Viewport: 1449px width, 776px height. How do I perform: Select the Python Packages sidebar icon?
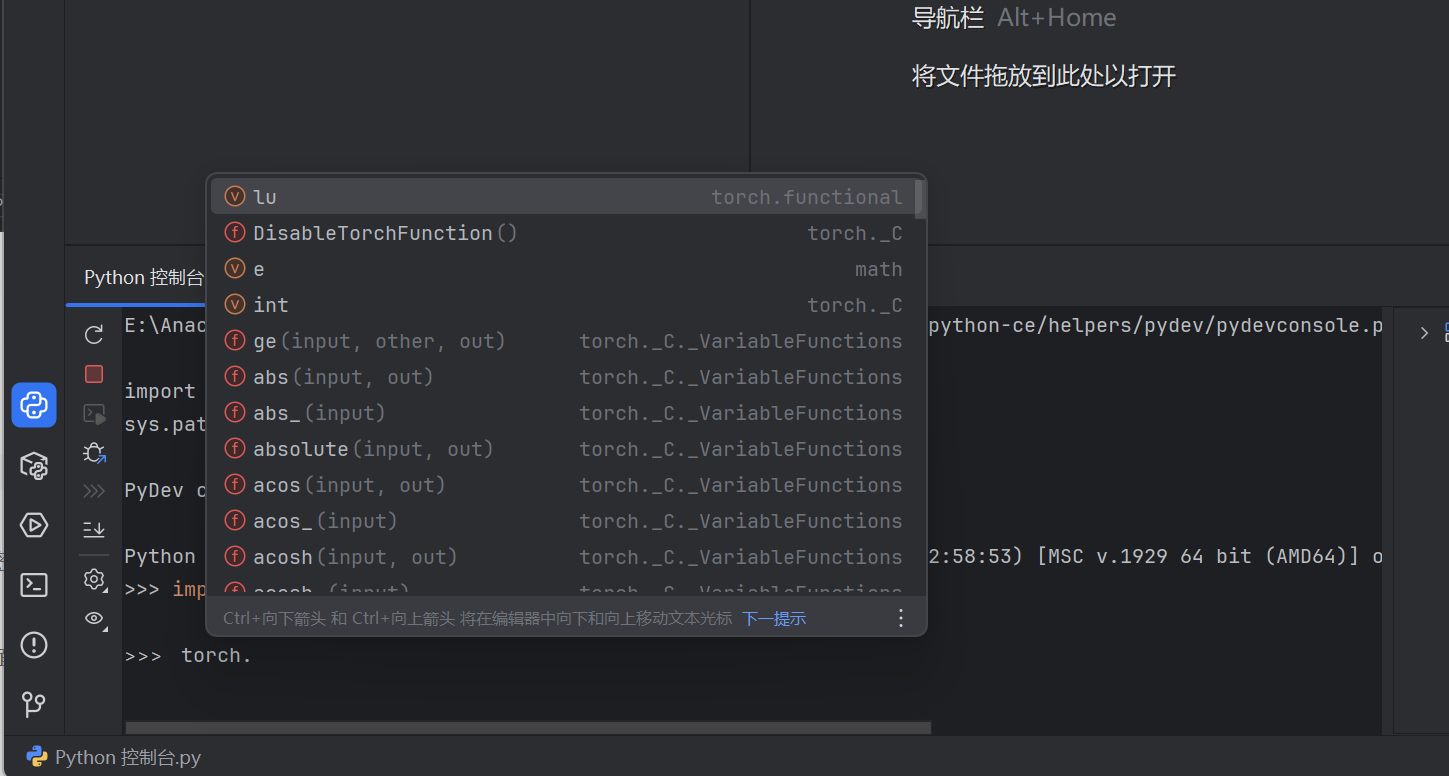point(34,465)
